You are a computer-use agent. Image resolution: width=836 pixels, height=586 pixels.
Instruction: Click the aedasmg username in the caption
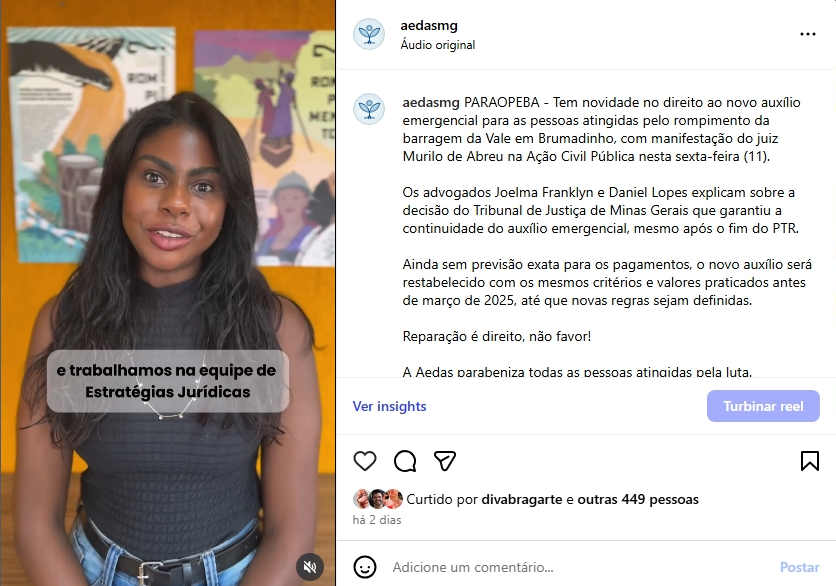point(431,102)
